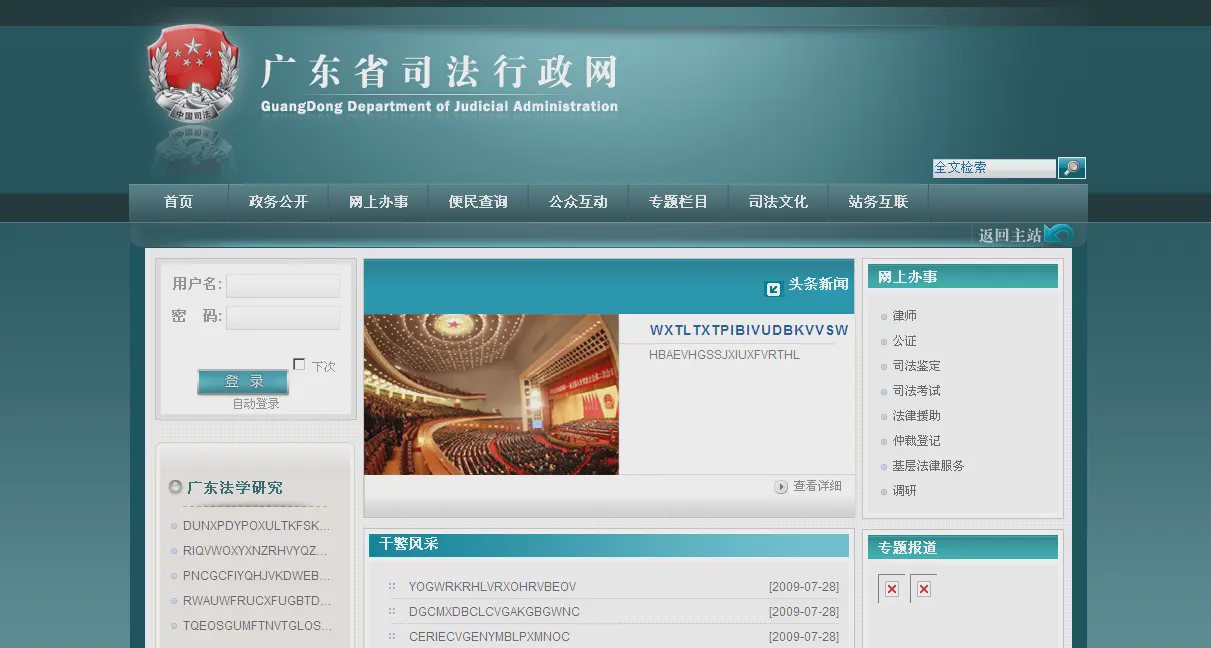Screen dimensions: 1211x648
Task: Open 便民查询 in the navigation bar
Action: coord(478,202)
